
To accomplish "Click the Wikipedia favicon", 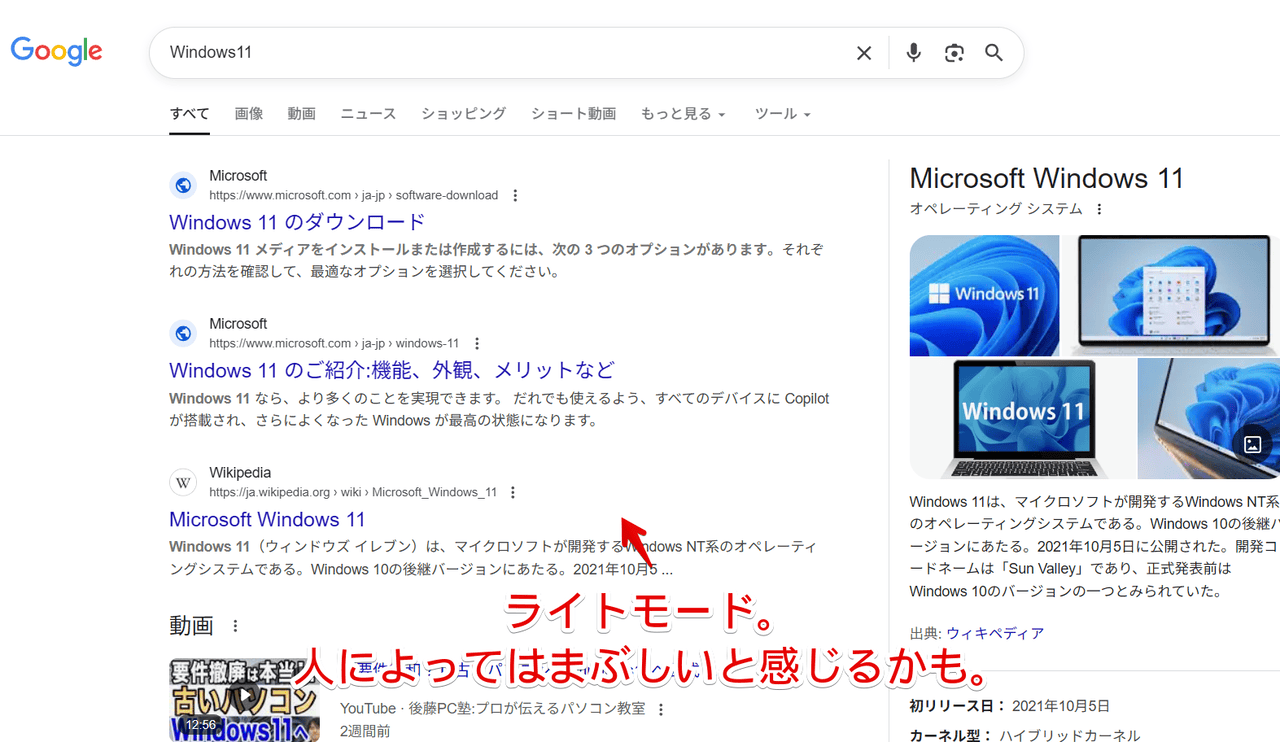I will point(183,482).
